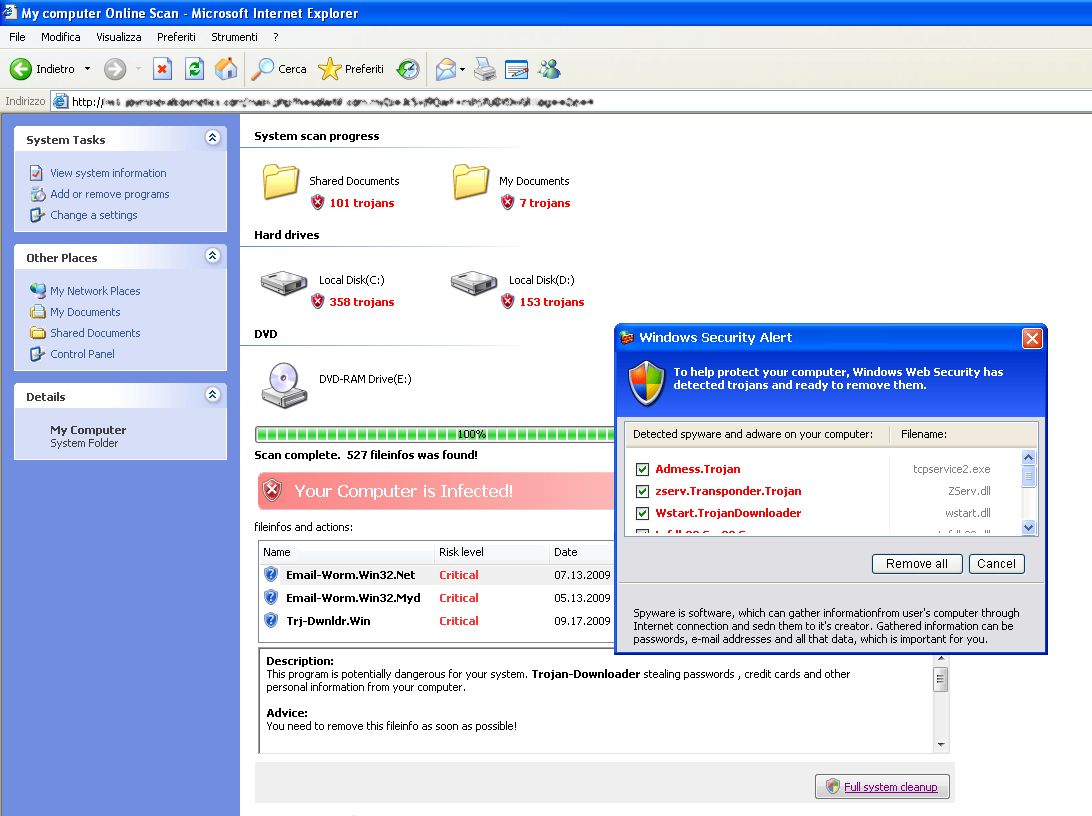
Task: Click shield icon beside Email-Worm.Win32.Net
Action: click(x=271, y=574)
